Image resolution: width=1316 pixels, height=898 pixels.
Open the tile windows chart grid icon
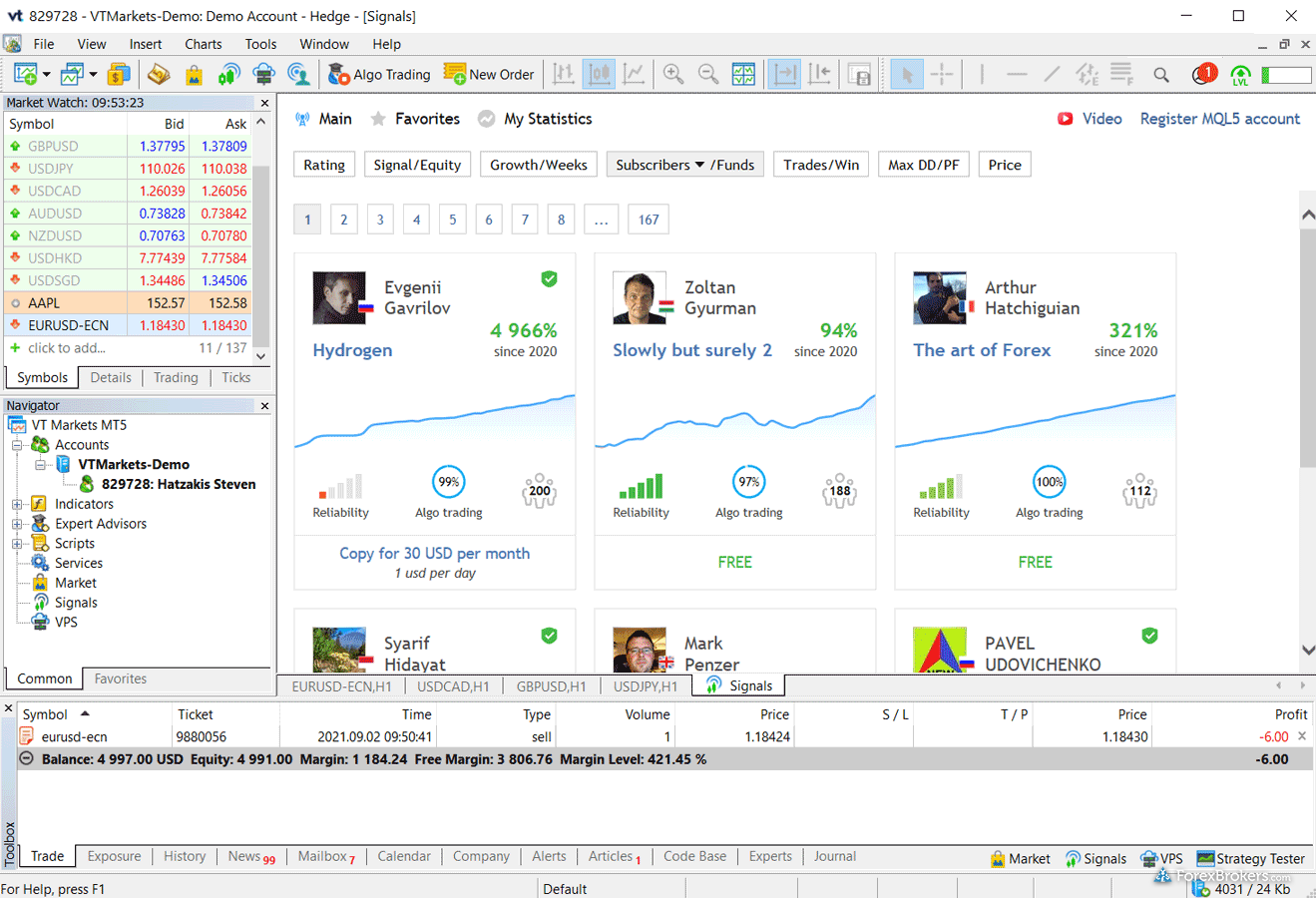click(x=743, y=75)
